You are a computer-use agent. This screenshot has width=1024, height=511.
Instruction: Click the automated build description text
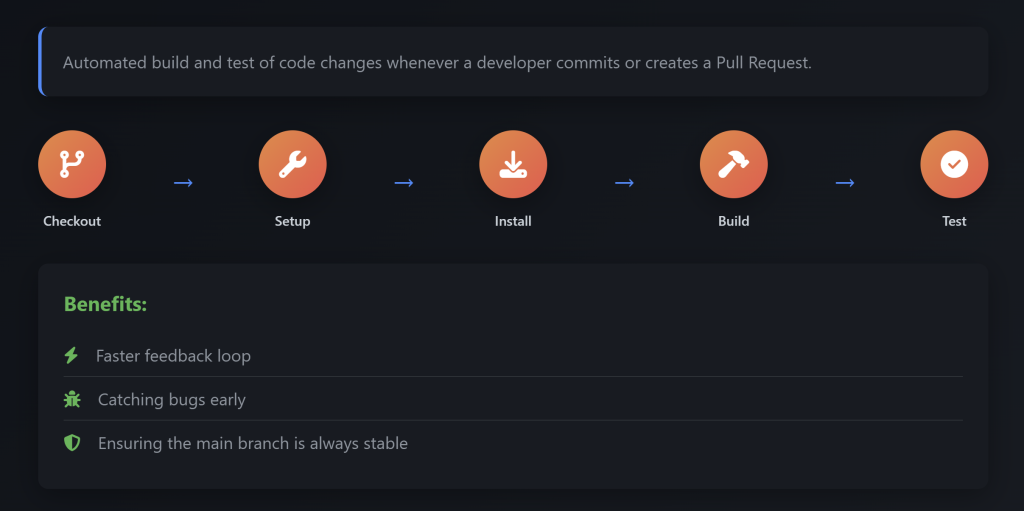point(437,62)
